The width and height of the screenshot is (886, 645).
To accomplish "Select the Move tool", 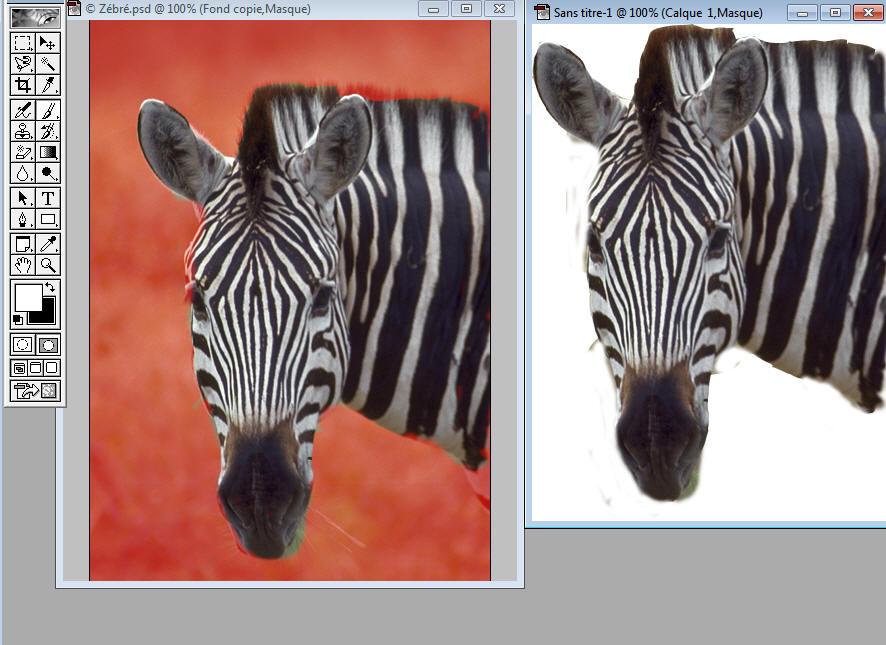I will coord(47,43).
